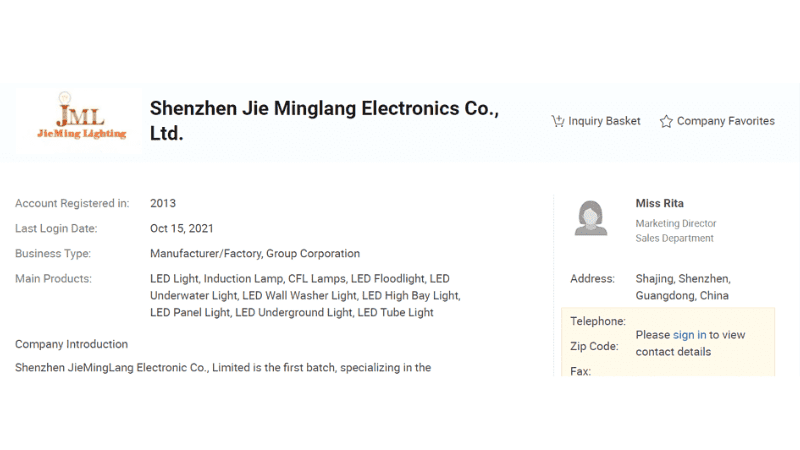Viewport: 800px width, 450px height.
Task: Open Inquiry Basket text link
Action: tap(604, 121)
